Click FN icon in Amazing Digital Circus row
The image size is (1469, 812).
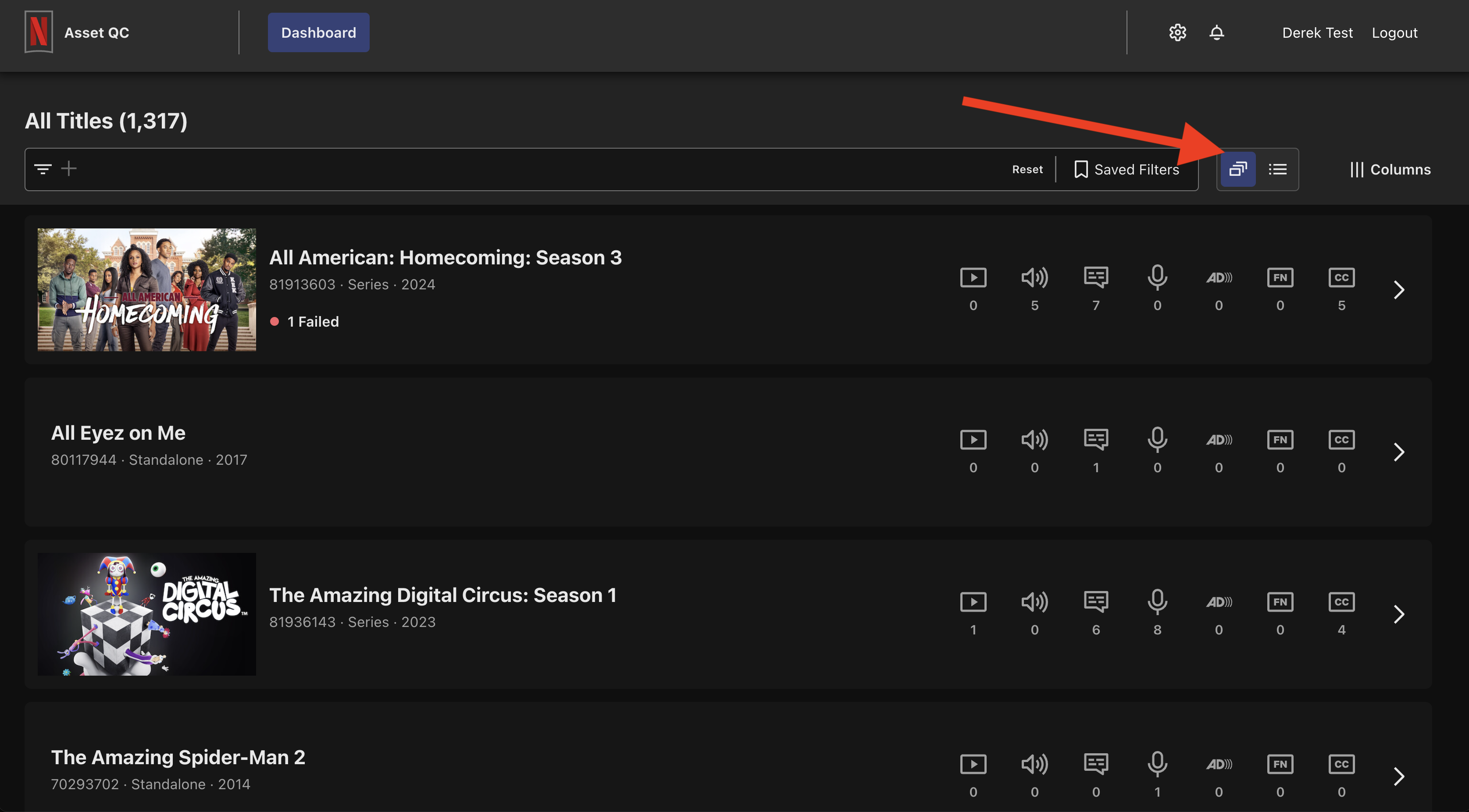pyautogui.click(x=1280, y=602)
